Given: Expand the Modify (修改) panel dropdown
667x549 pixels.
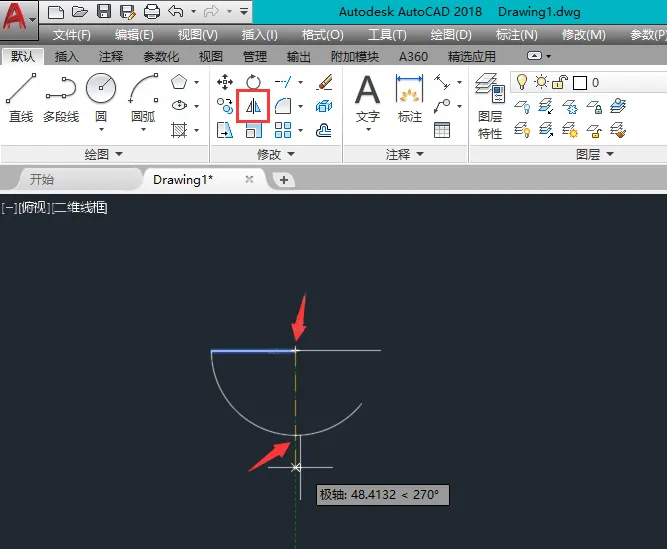Looking at the screenshot, I should coord(276,154).
